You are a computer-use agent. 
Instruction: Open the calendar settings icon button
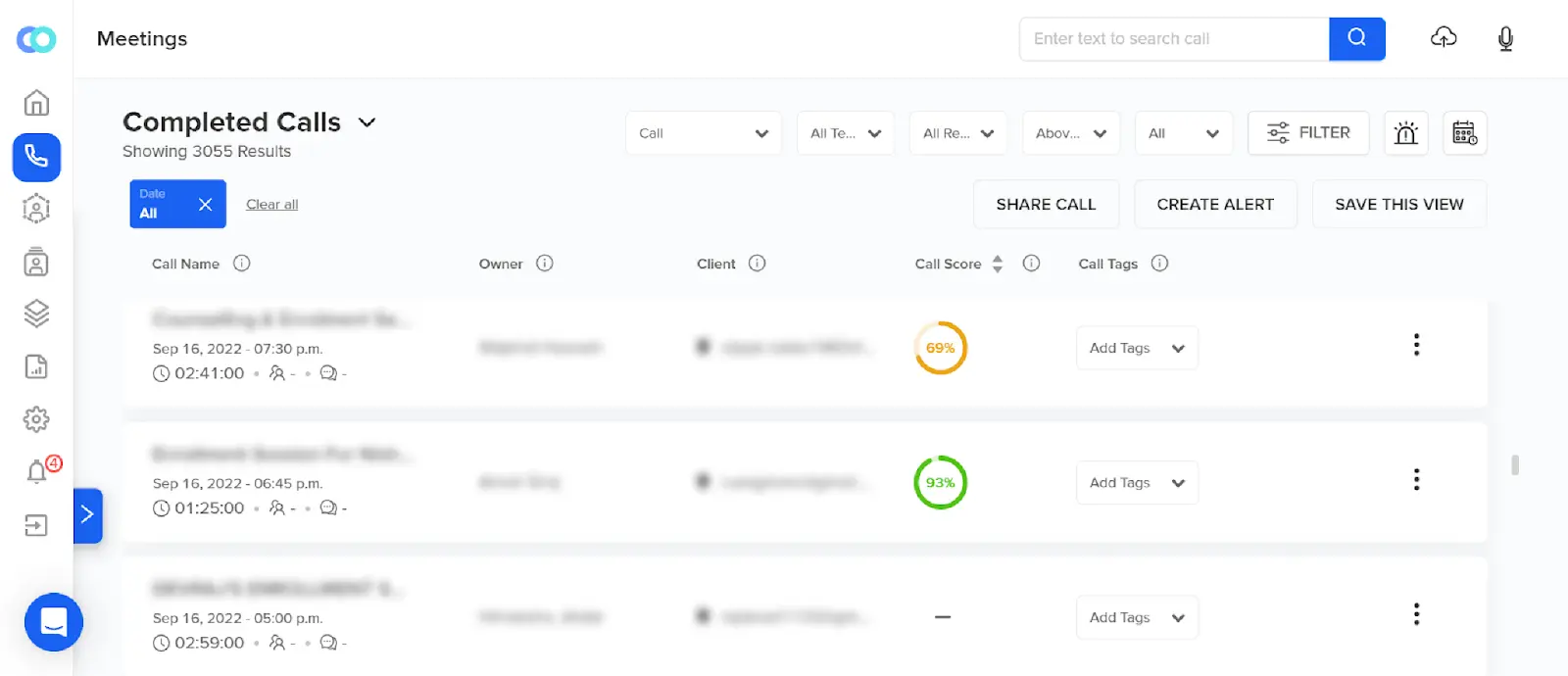pyautogui.click(x=1464, y=133)
